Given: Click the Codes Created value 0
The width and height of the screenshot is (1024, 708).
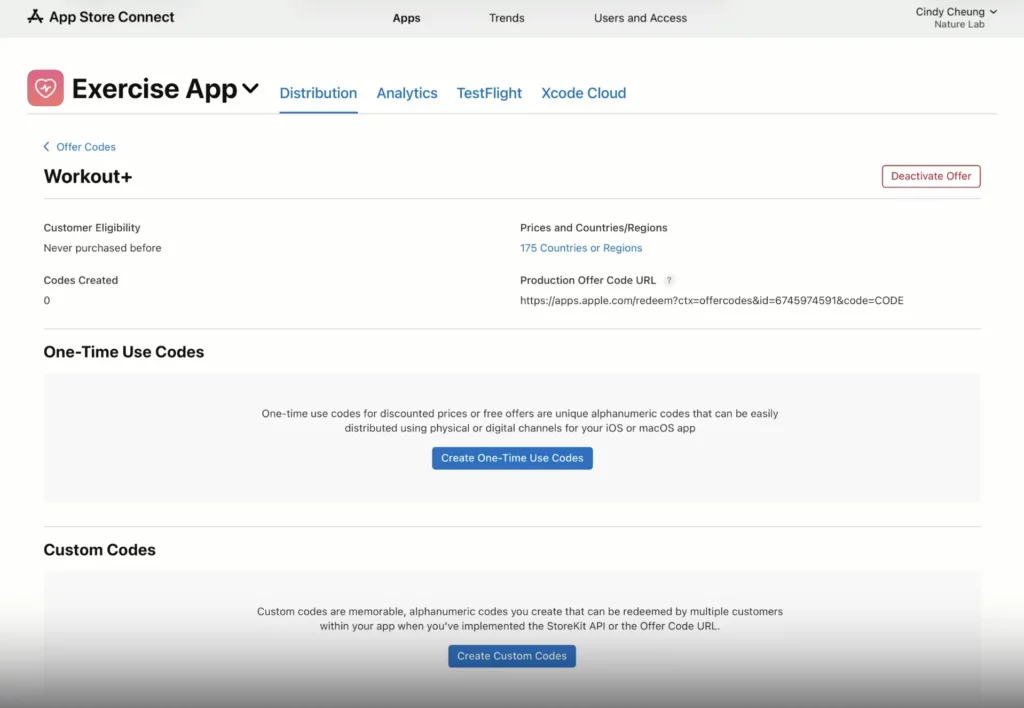Looking at the screenshot, I should click(x=46, y=300).
